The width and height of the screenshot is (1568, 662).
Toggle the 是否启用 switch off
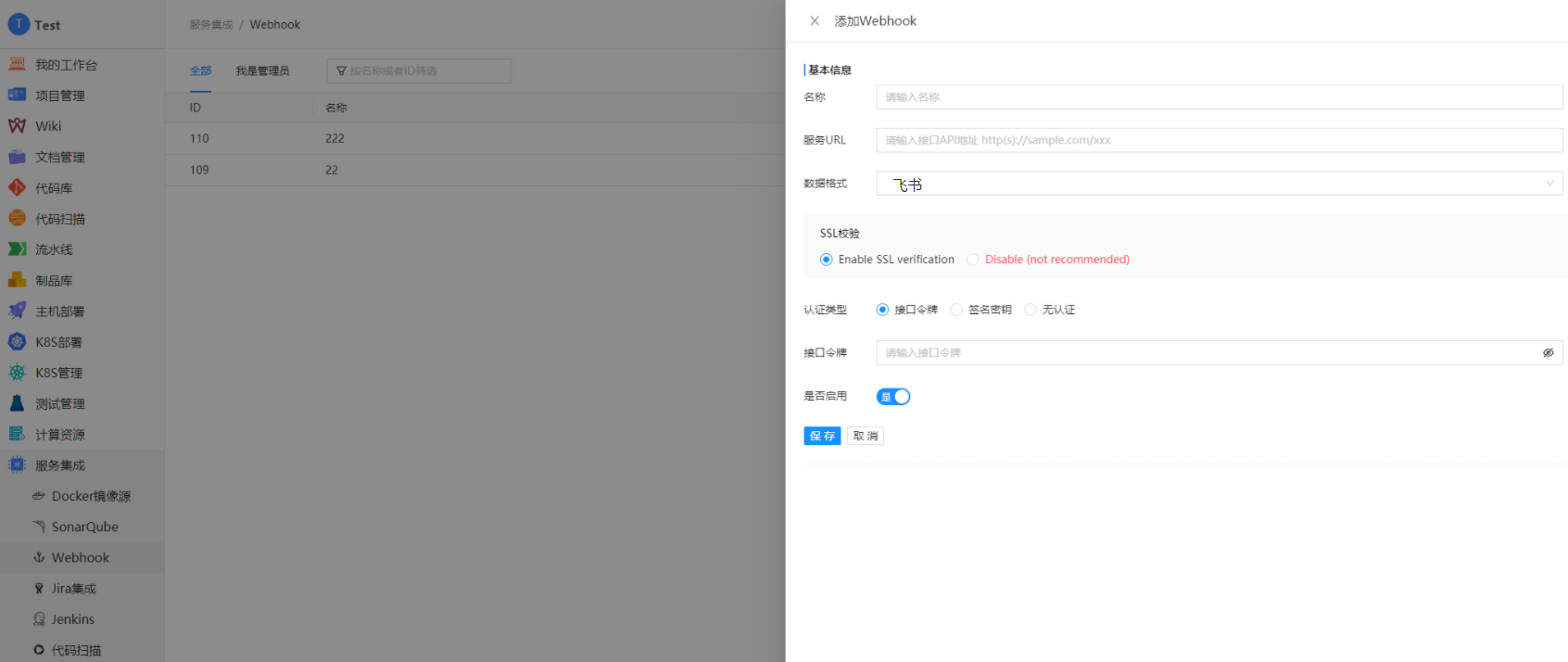893,397
